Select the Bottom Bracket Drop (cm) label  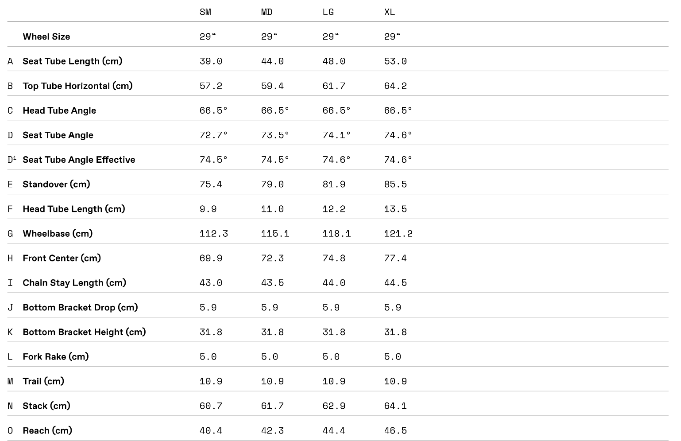[80, 308]
